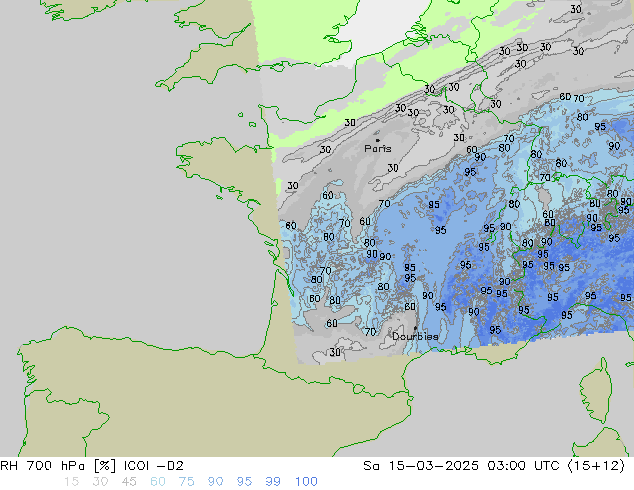Screen dimensions: 634x490
Task: Select legend value 45 in color scale
Action: 129,482
